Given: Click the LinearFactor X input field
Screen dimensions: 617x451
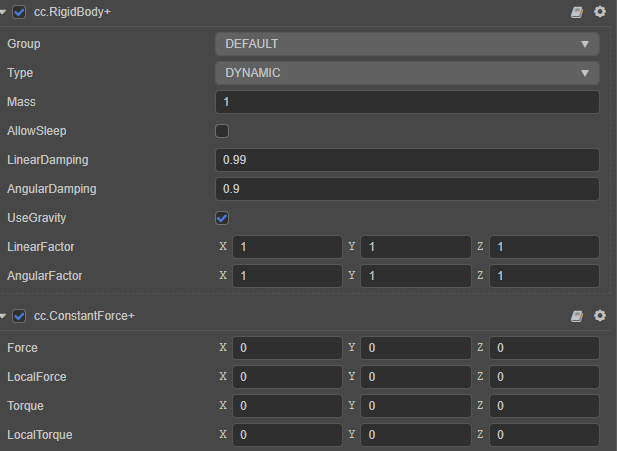Looking at the screenshot, I should [x=287, y=247].
